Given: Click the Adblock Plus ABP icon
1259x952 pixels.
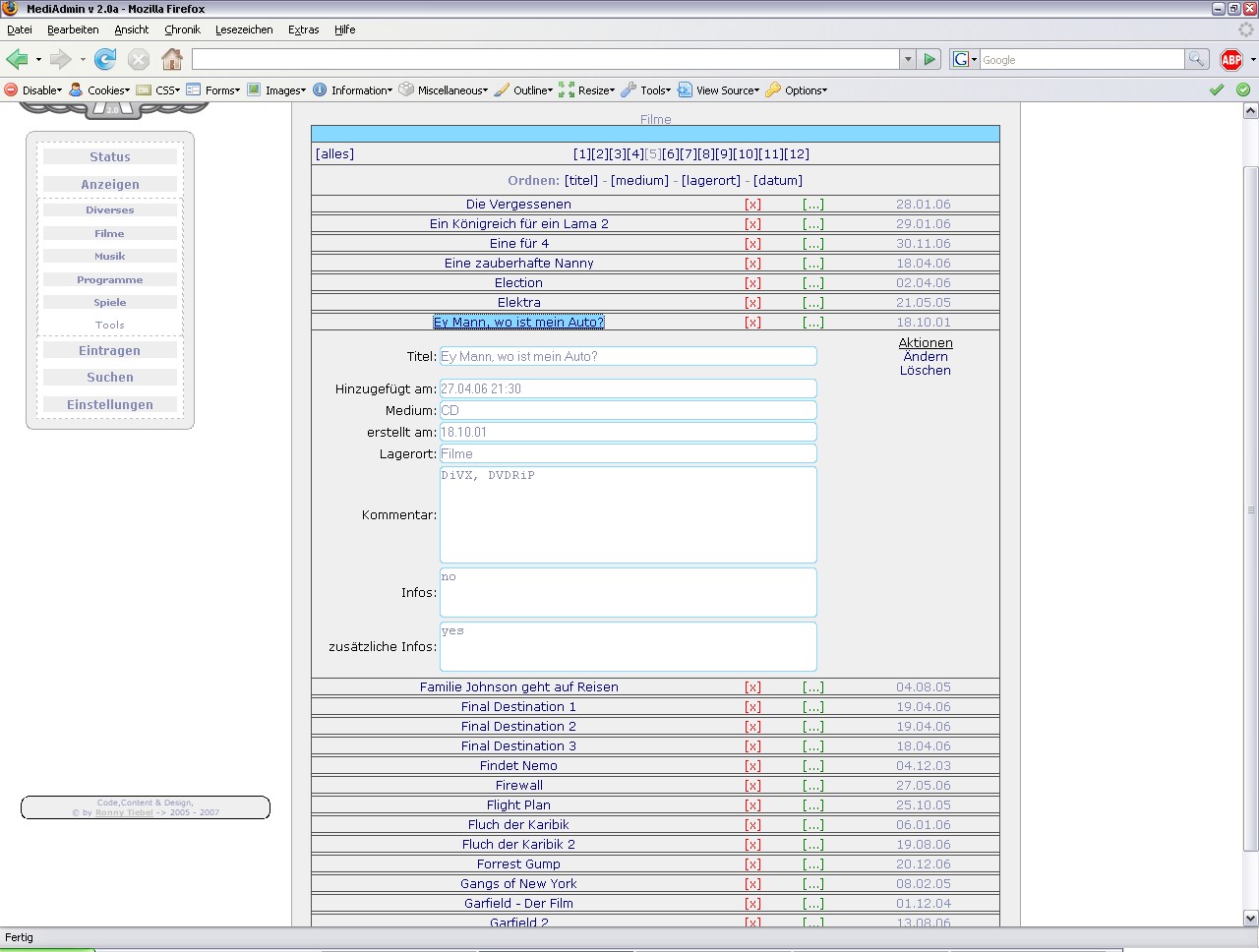Looking at the screenshot, I should click(1230, 60).
